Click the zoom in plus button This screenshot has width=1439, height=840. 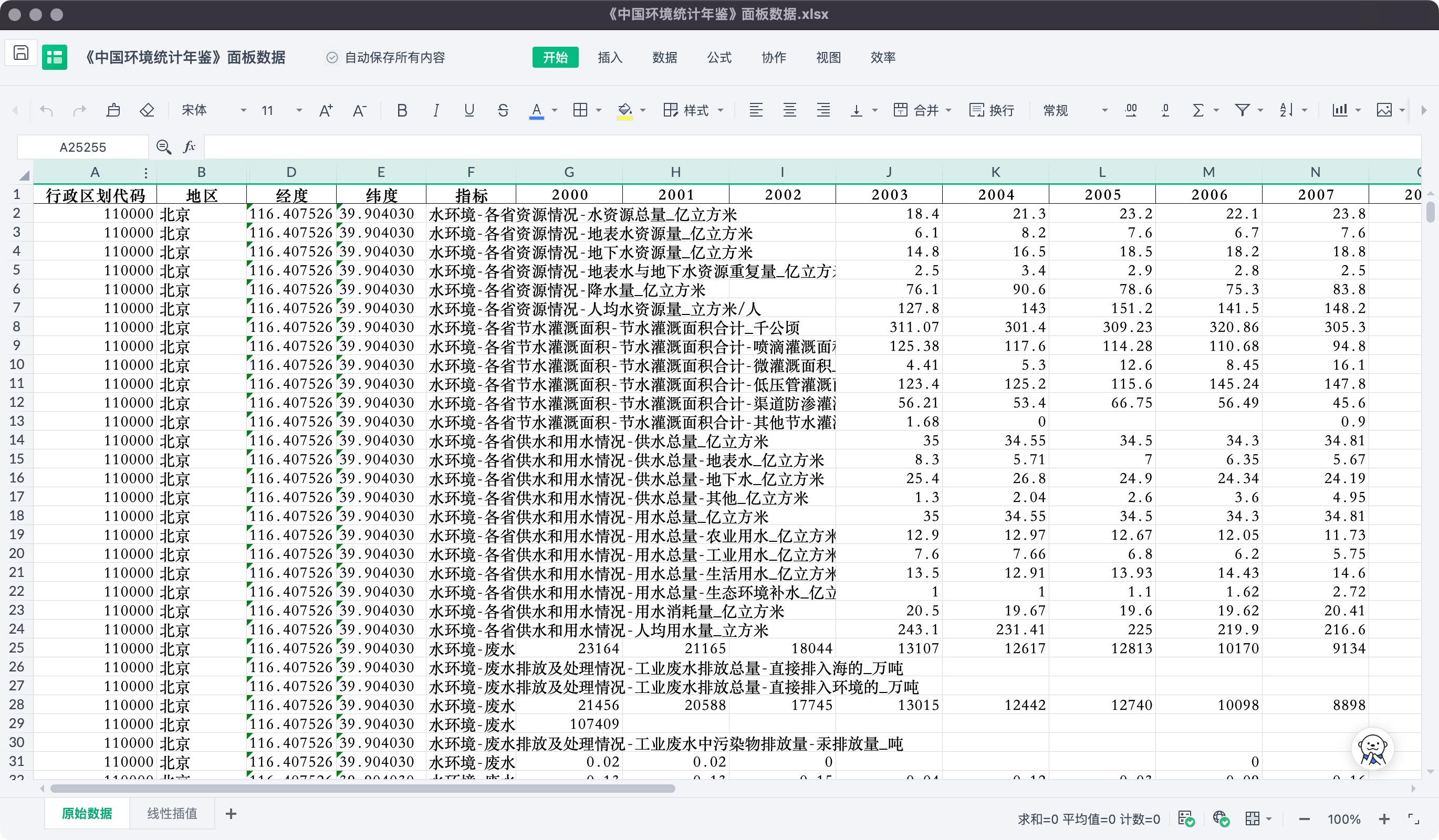(x=1384, y=820)
